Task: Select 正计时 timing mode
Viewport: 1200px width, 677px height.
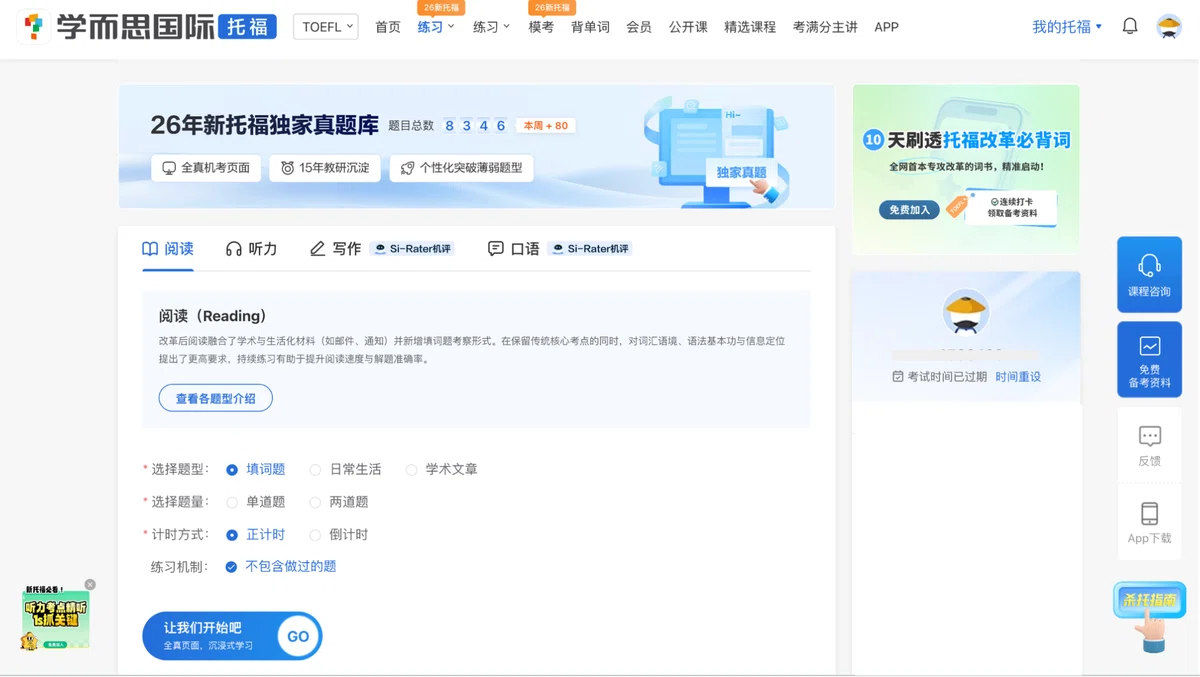Action: 256,535
